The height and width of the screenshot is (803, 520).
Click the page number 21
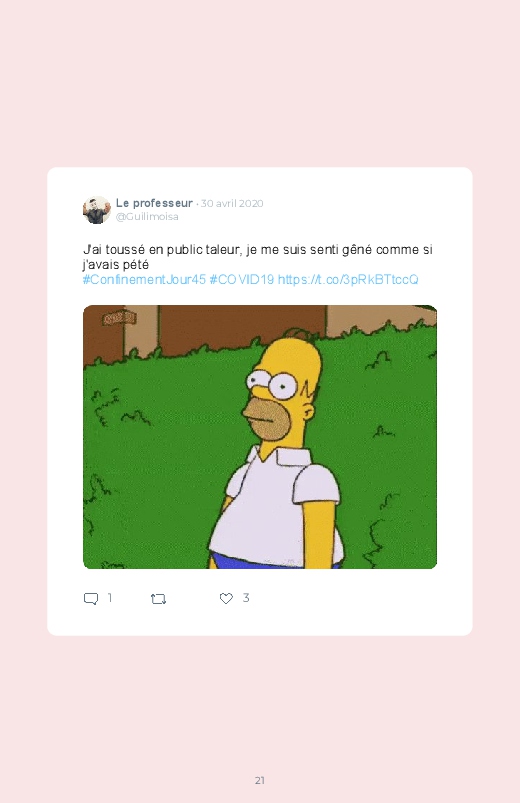[260, 780]
